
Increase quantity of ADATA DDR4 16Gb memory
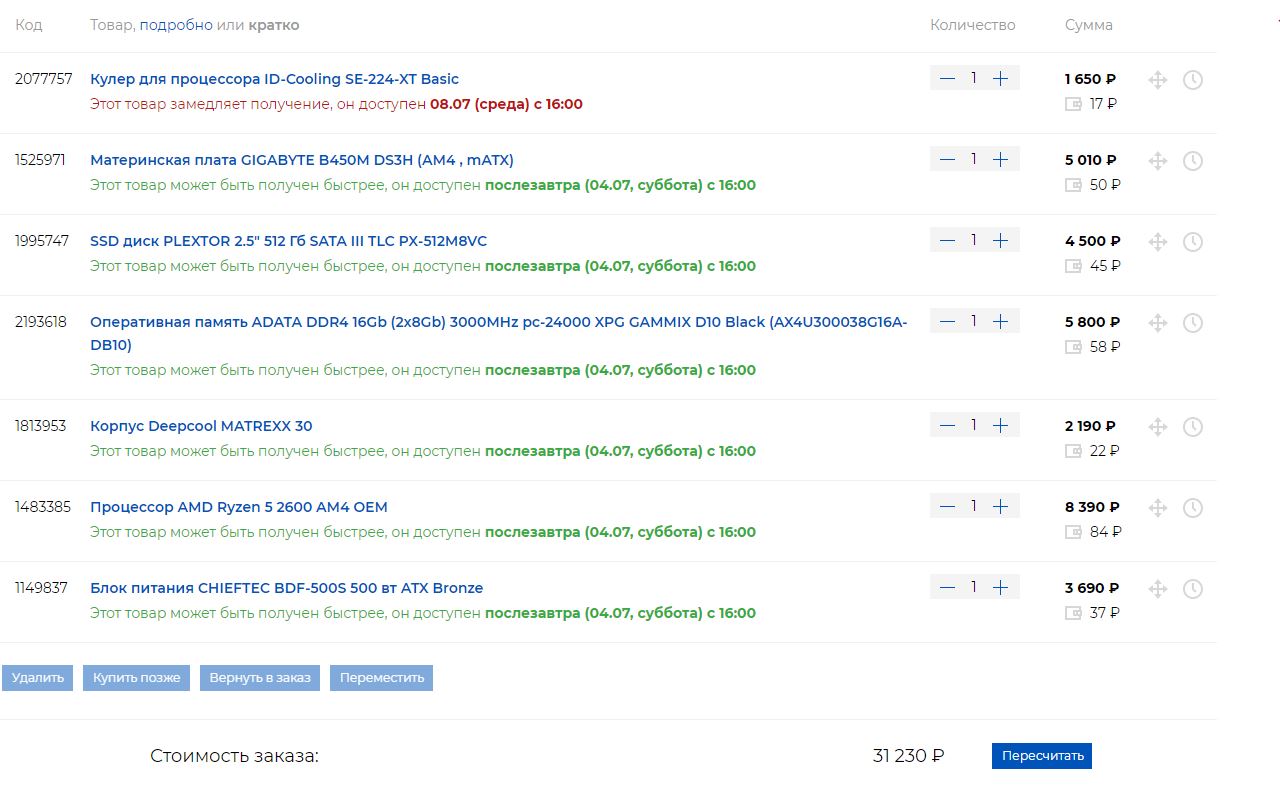point(1000,321)
